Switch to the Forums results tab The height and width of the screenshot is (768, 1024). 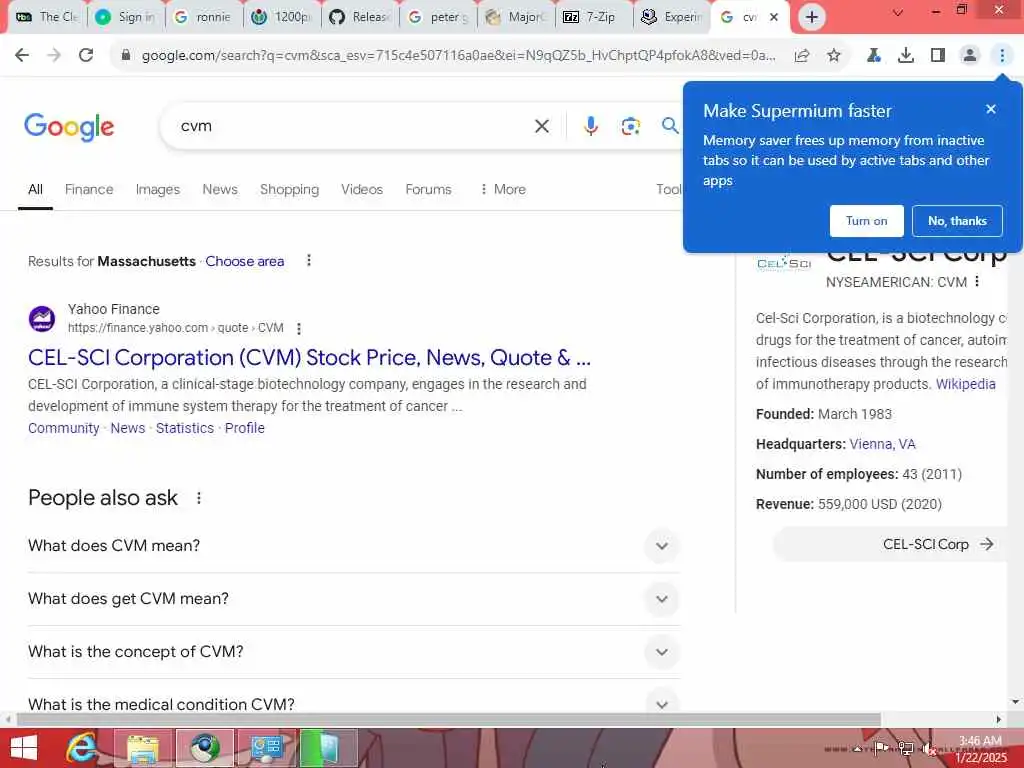point(428,189)
